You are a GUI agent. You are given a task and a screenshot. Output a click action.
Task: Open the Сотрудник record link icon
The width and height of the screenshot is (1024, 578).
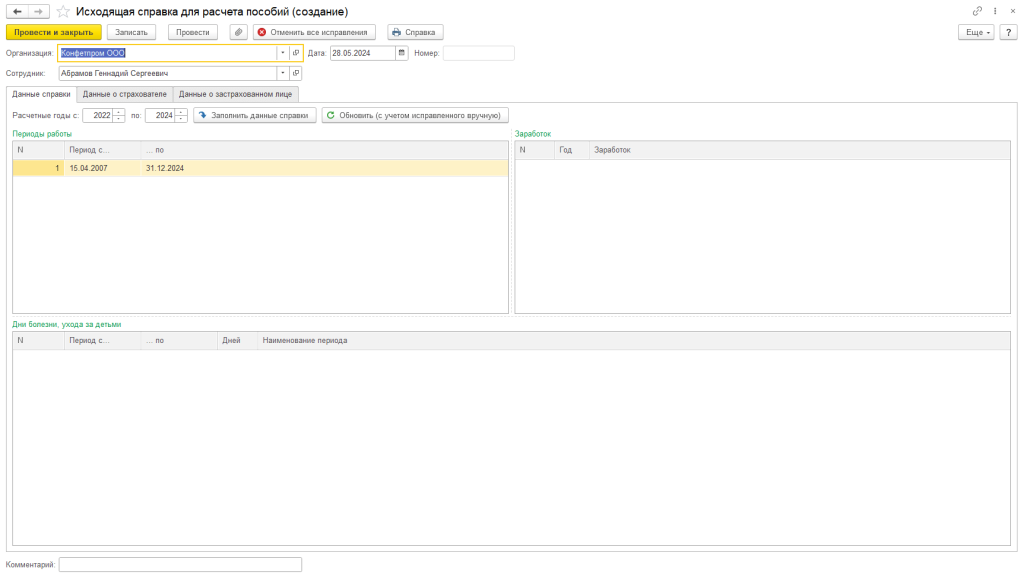point(296,73)
